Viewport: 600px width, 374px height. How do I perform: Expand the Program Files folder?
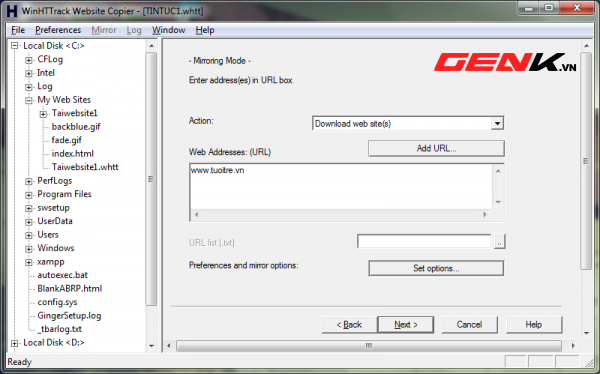tap(29, 195)
